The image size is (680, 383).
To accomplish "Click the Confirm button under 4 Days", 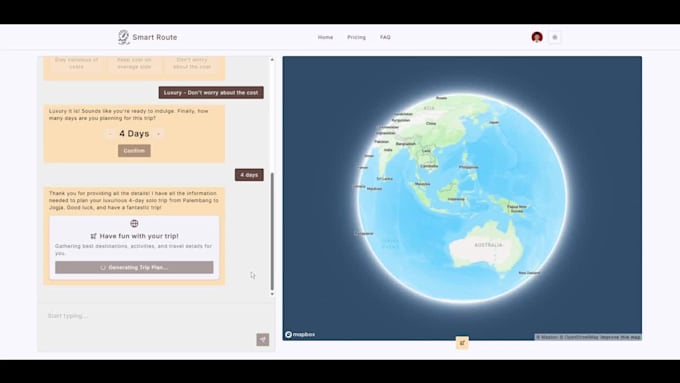I will pyautogui.click(x=134, y=151).
